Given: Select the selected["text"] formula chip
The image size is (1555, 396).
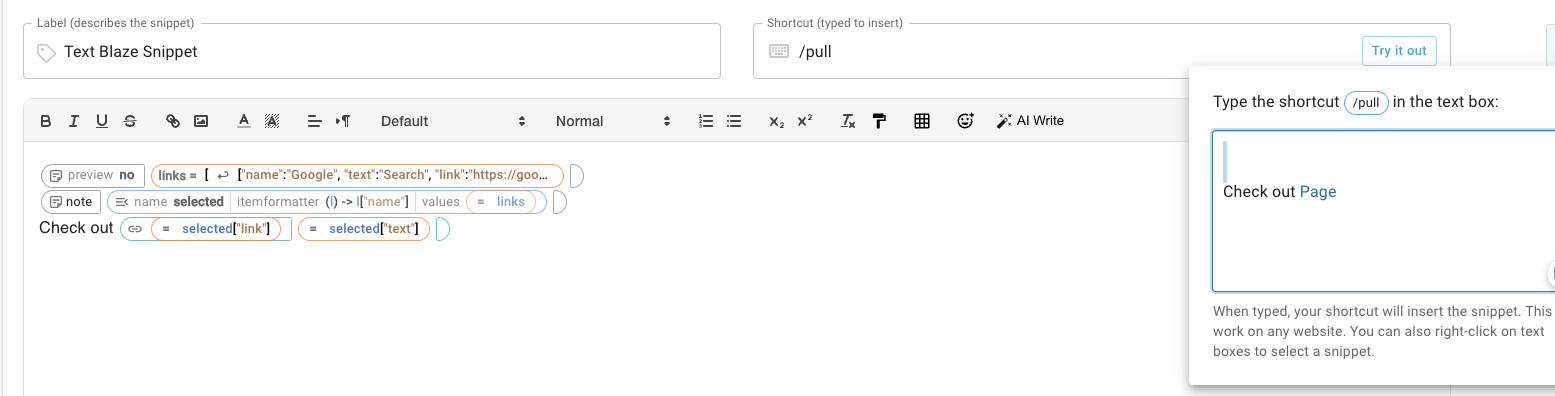Looking at the screenshot, I should [x=364, y=229].
